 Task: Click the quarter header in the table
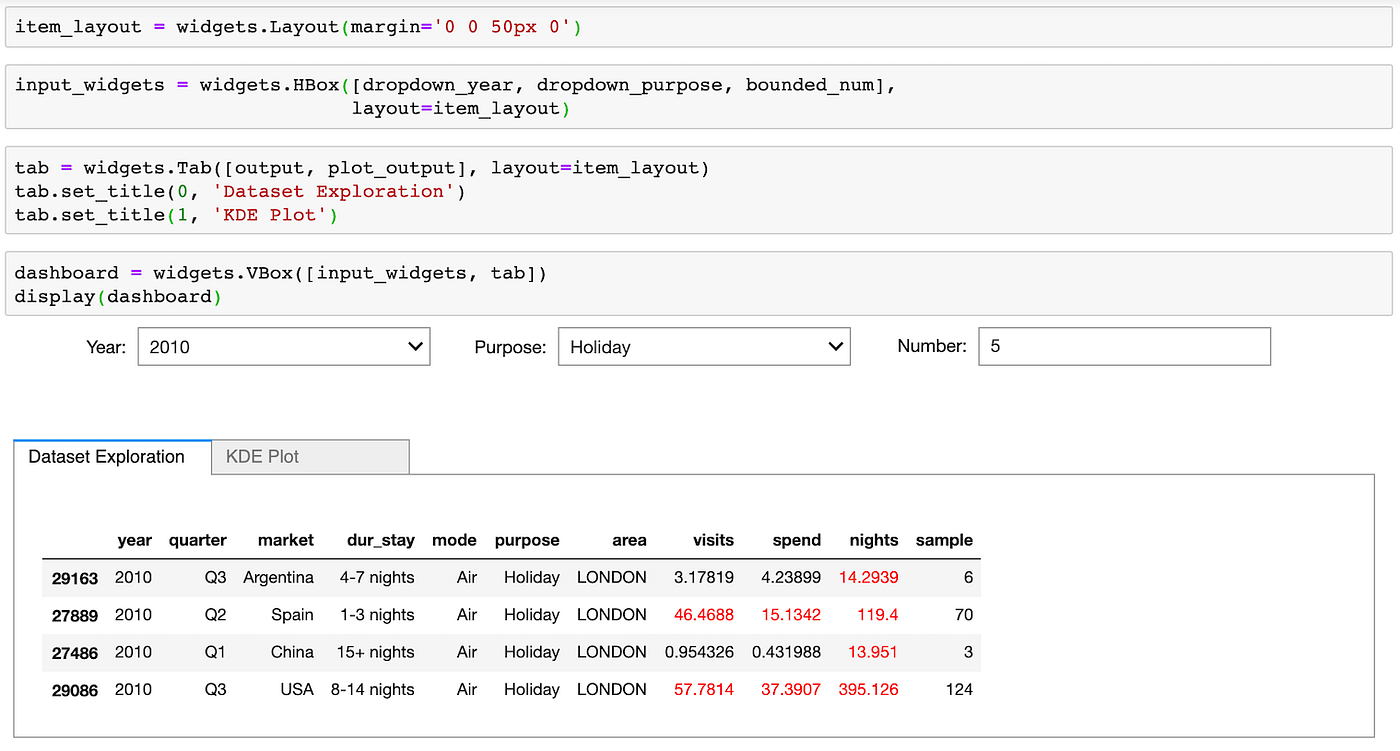click(197, 540)
